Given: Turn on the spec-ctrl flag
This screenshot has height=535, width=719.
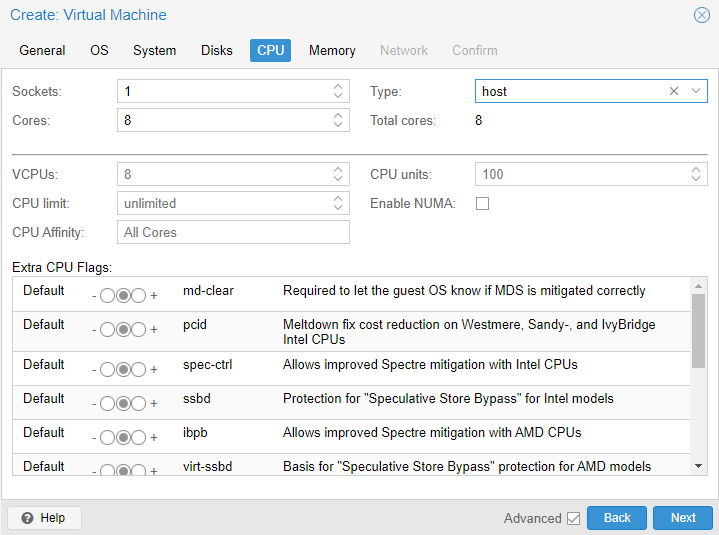Looking at the screenshot, I should click(138, 370).
